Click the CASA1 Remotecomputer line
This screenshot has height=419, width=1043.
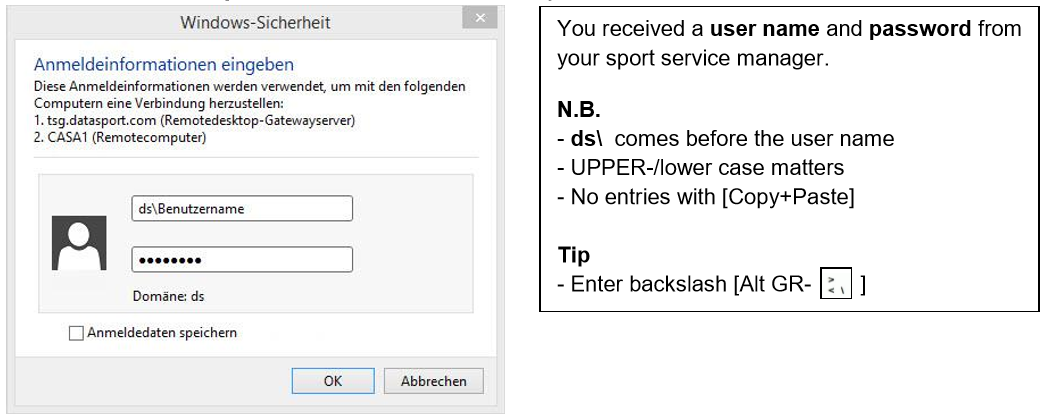click(120, 137)
